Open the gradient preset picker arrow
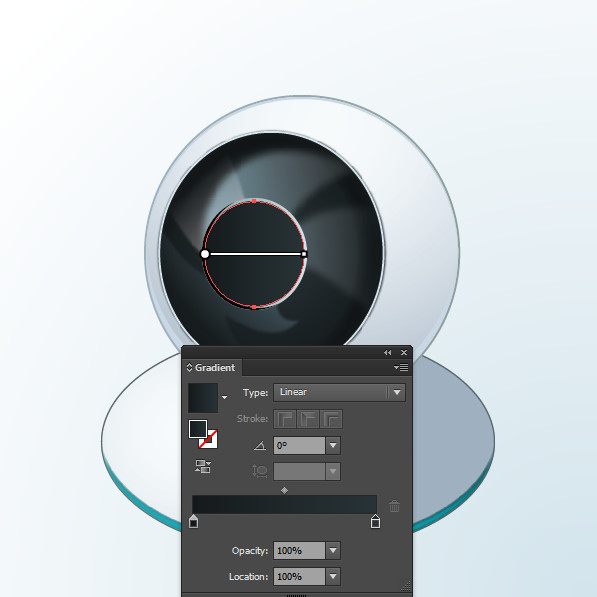597x597 pixels. tap(225, 397)
